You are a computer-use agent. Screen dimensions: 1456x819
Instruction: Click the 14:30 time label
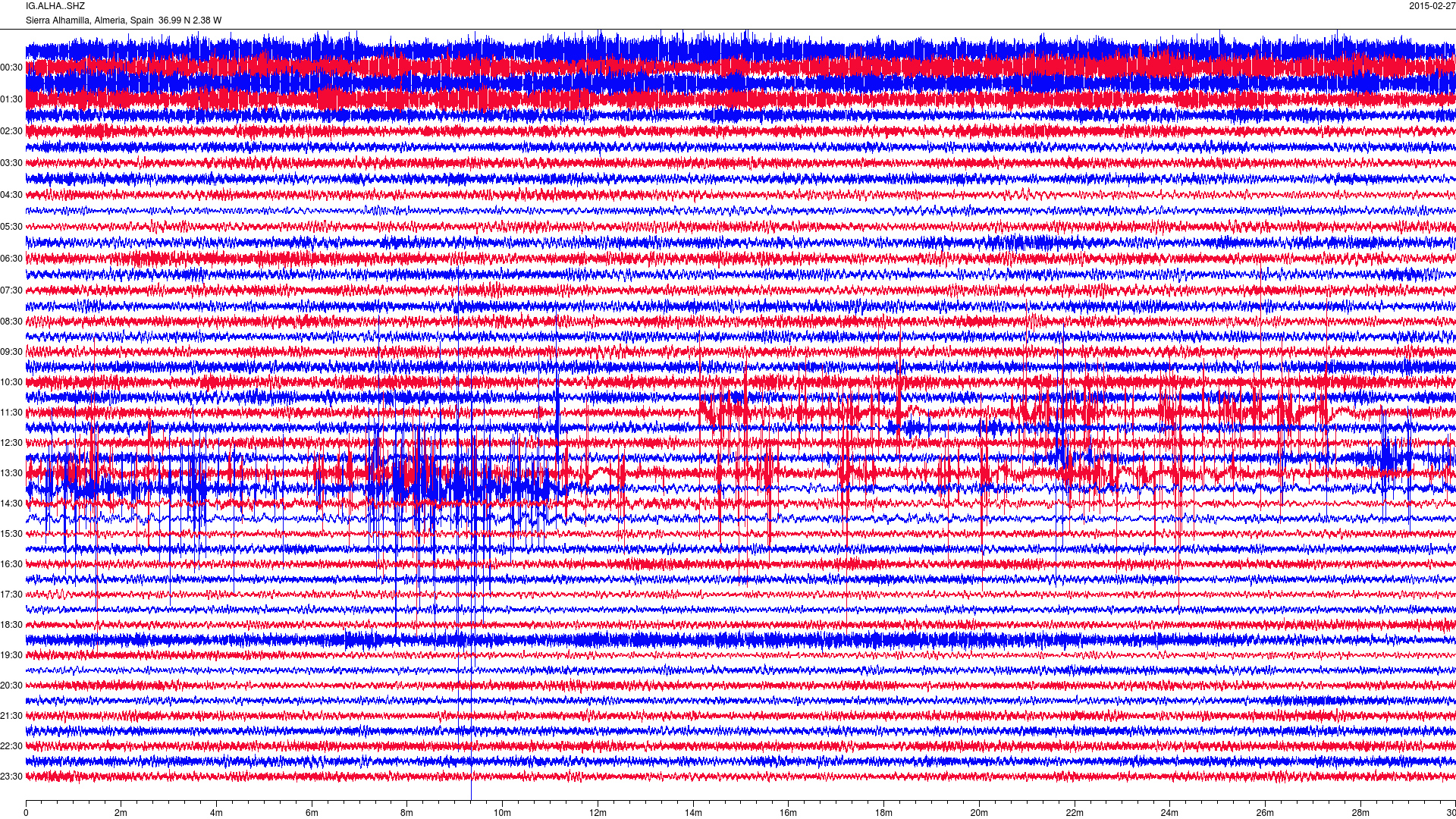(x=11, y=504)
